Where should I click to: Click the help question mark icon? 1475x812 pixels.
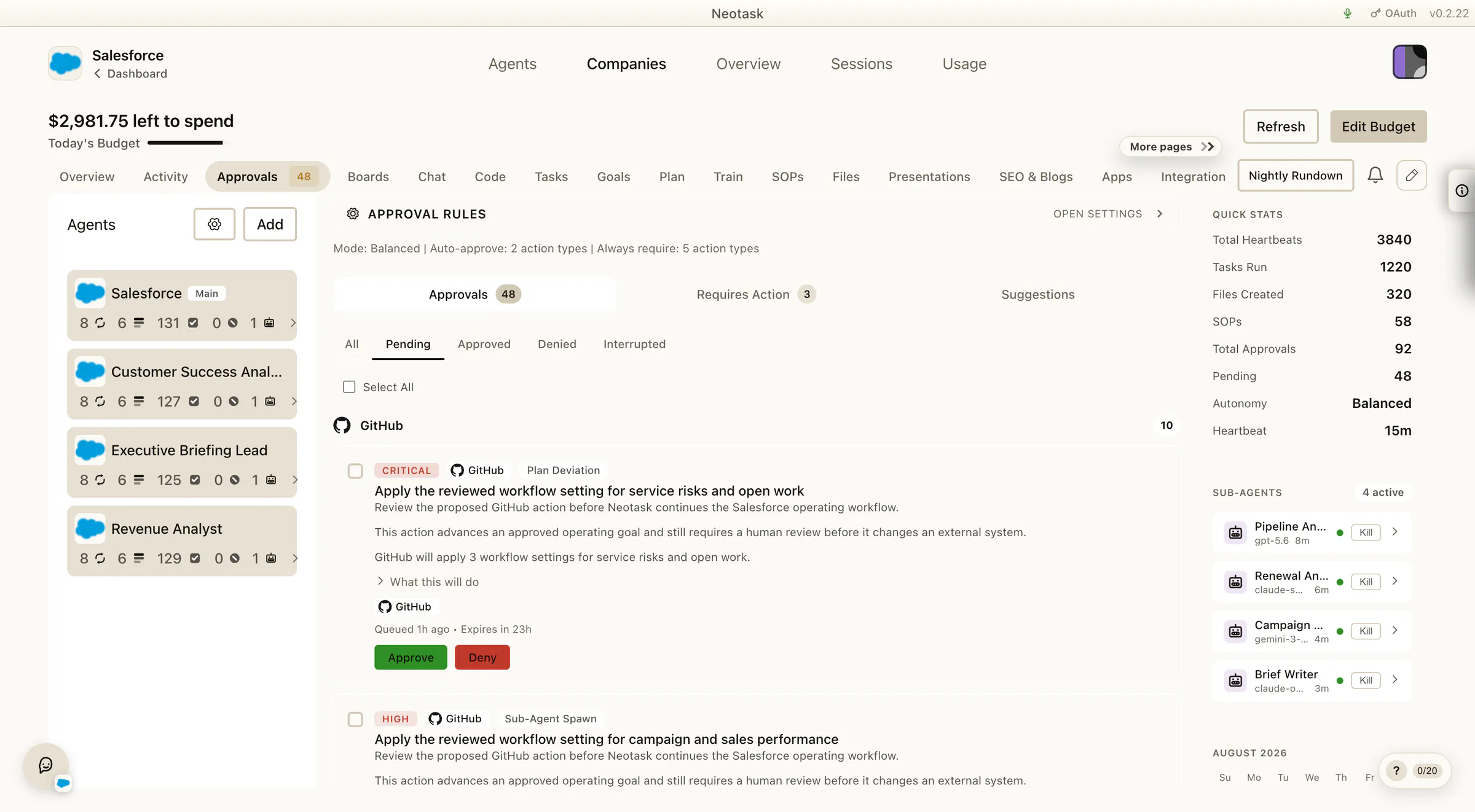click(1396, 771)
